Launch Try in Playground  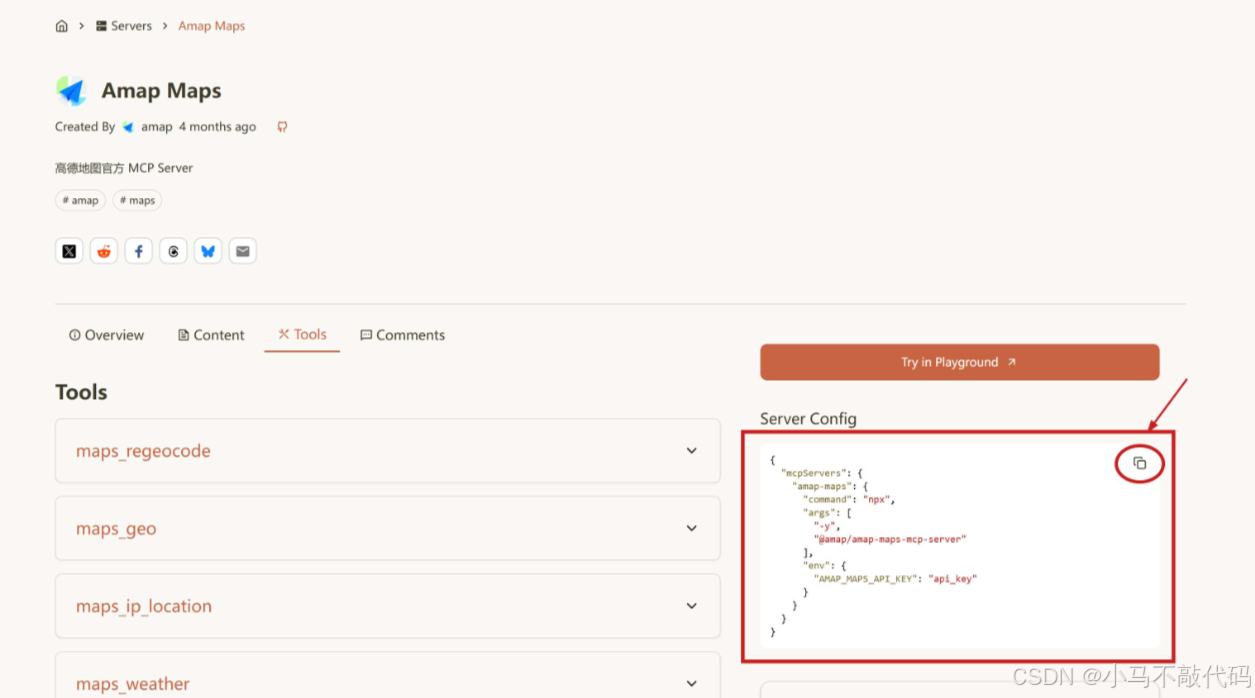(x=959, y=362)
